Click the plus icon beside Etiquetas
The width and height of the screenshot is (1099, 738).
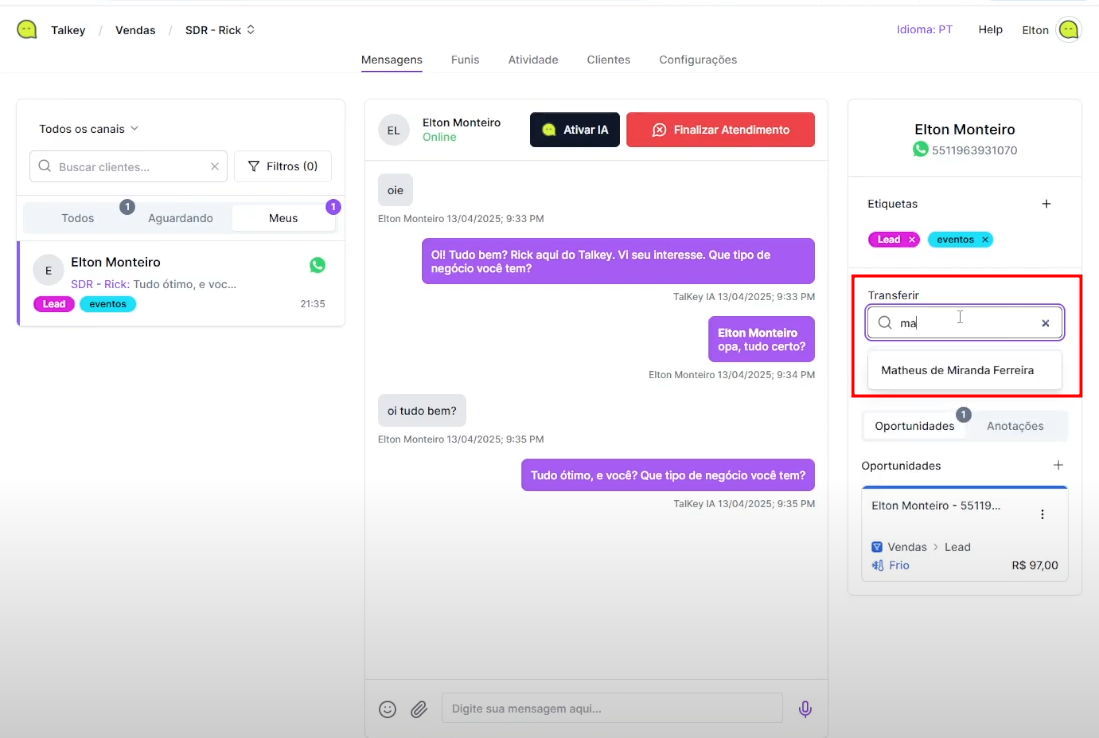click(x=1046, y=204)
